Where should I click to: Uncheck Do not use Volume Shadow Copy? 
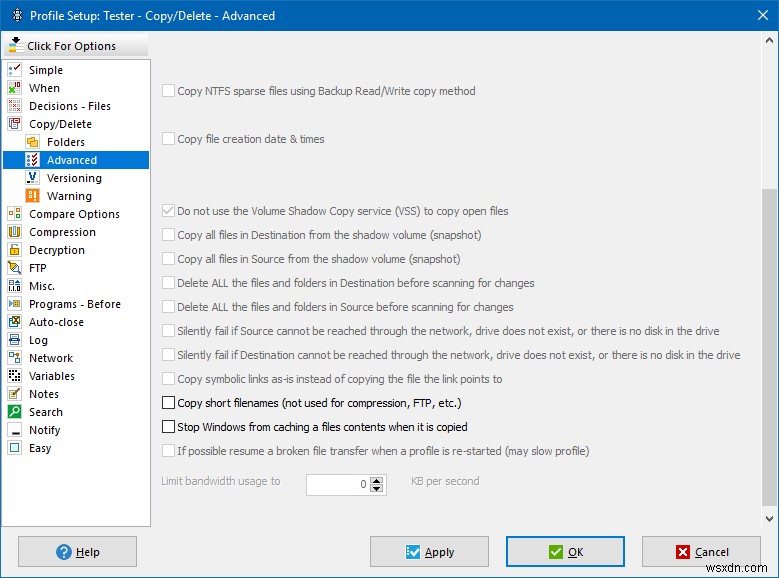[x=168, y=211]
